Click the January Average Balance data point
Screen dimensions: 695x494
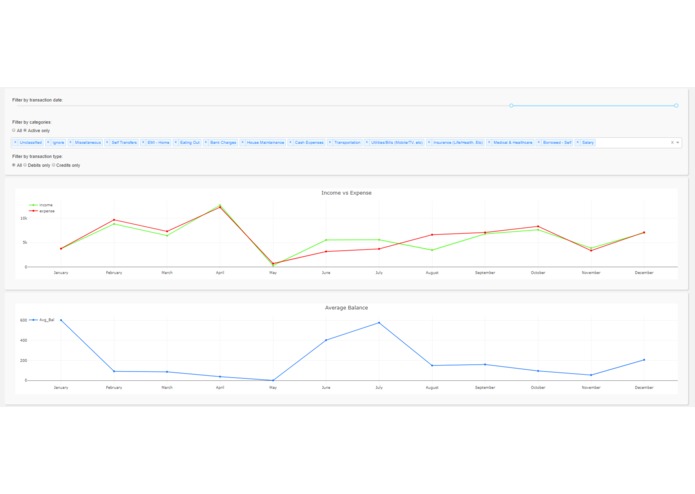(x=61, y=320)
